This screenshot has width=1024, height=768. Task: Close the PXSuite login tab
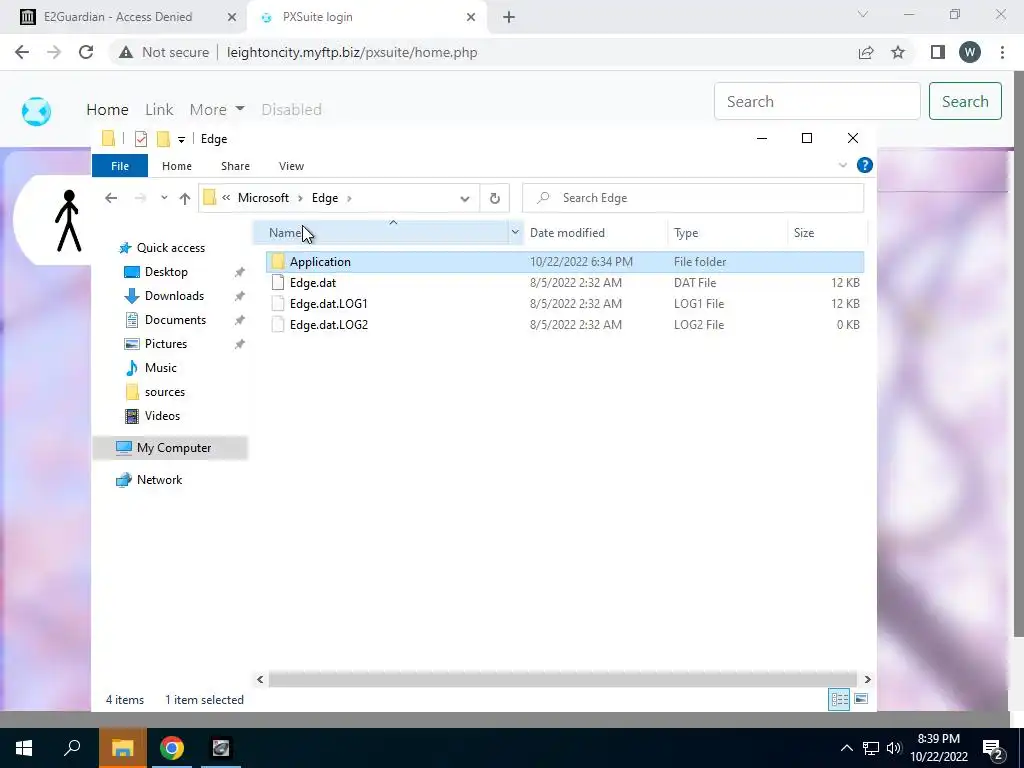point(471,17)
